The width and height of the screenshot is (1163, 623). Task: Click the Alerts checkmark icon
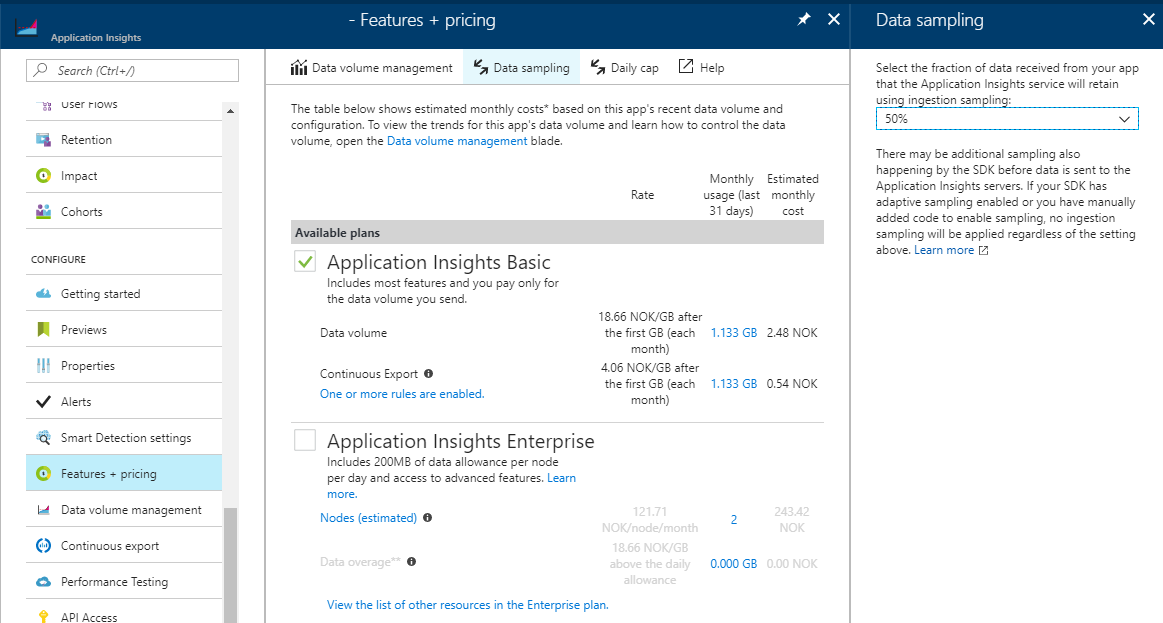tap(44, 401)
